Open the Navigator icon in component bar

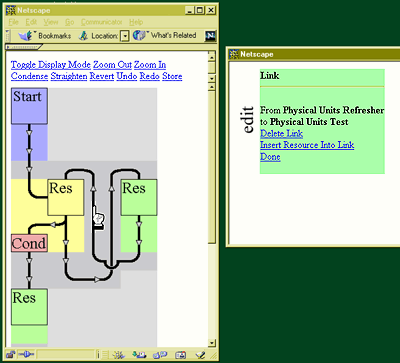(x=118, y=355)
